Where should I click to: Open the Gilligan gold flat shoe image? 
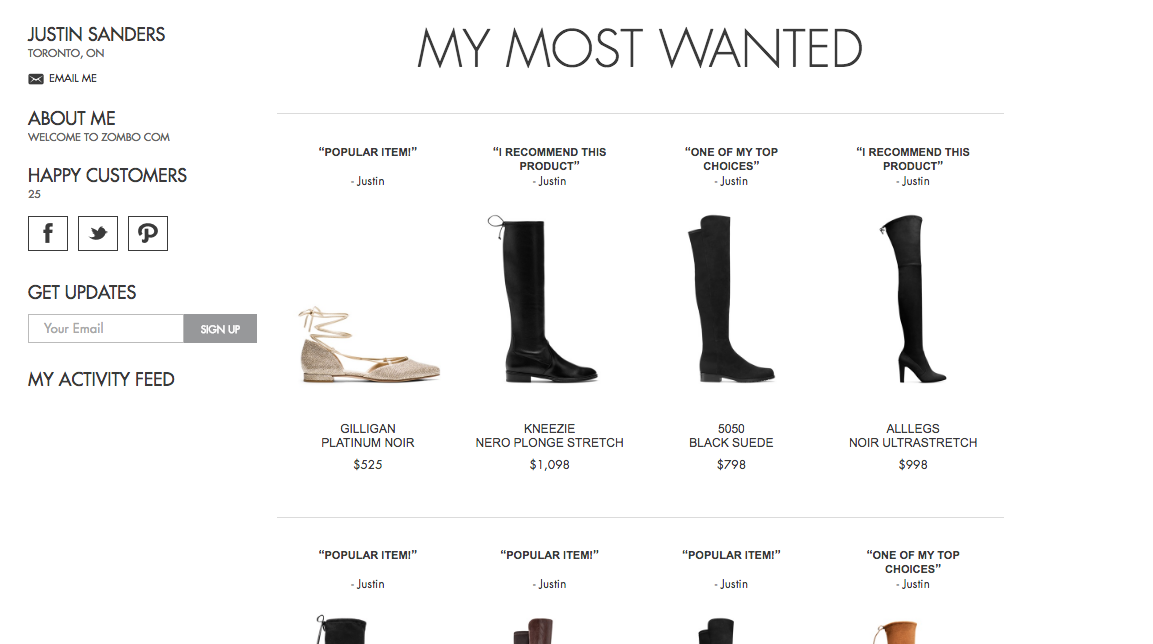(x=368, y=344)
